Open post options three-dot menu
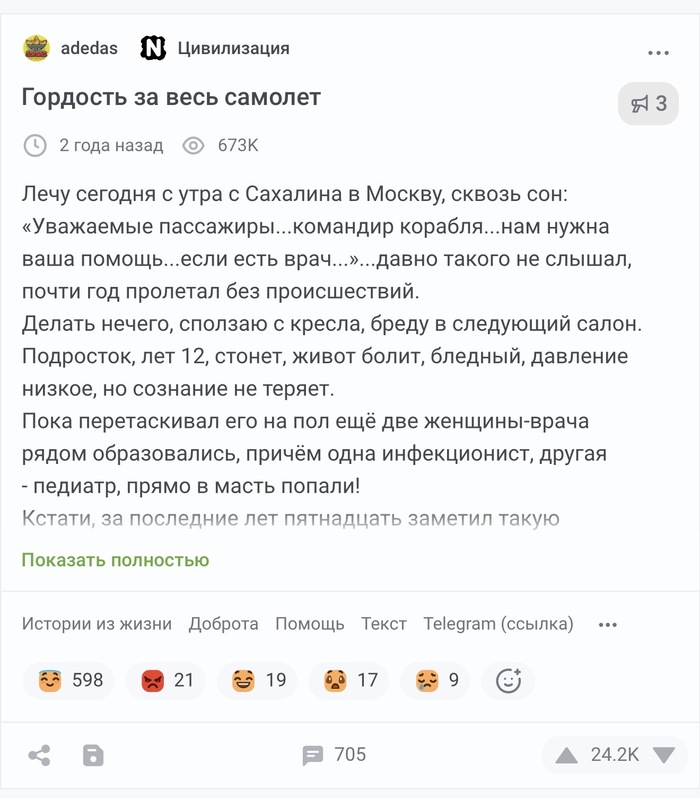The image size is (700, 798). tap(658, 52)
